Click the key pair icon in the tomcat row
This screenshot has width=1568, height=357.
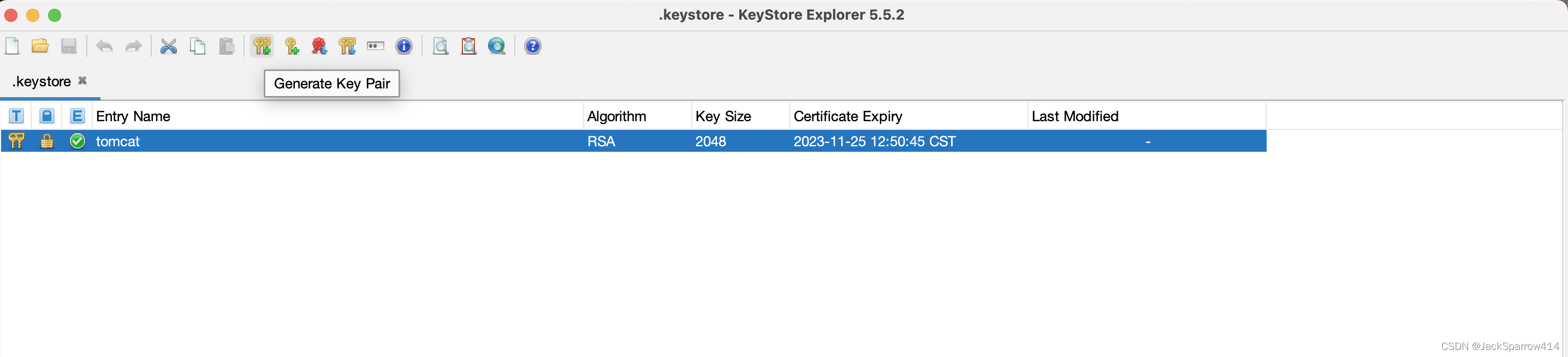[16, 141]
